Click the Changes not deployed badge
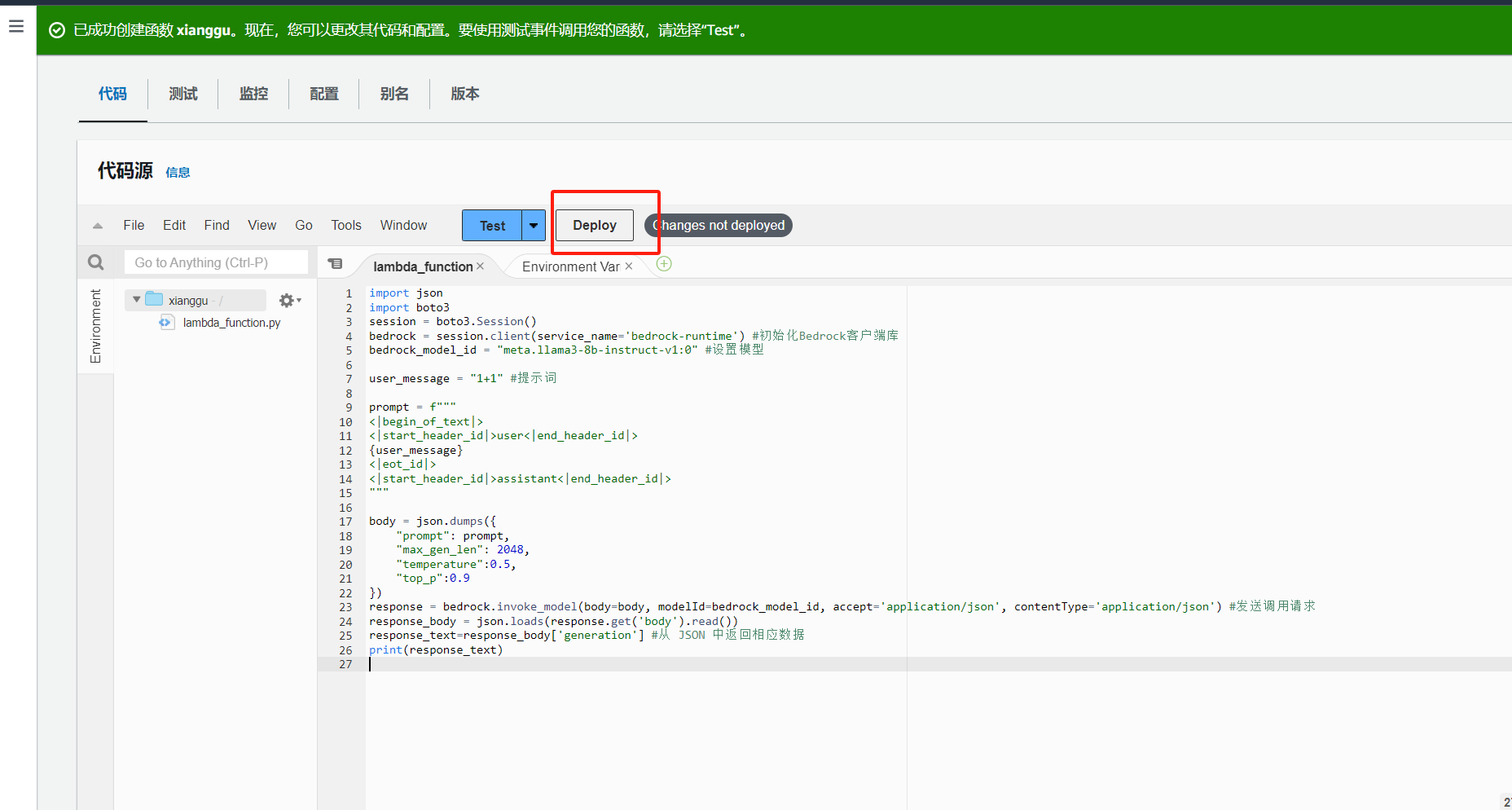The height and width of the screenshot is (810, 1512). (719, 225)
